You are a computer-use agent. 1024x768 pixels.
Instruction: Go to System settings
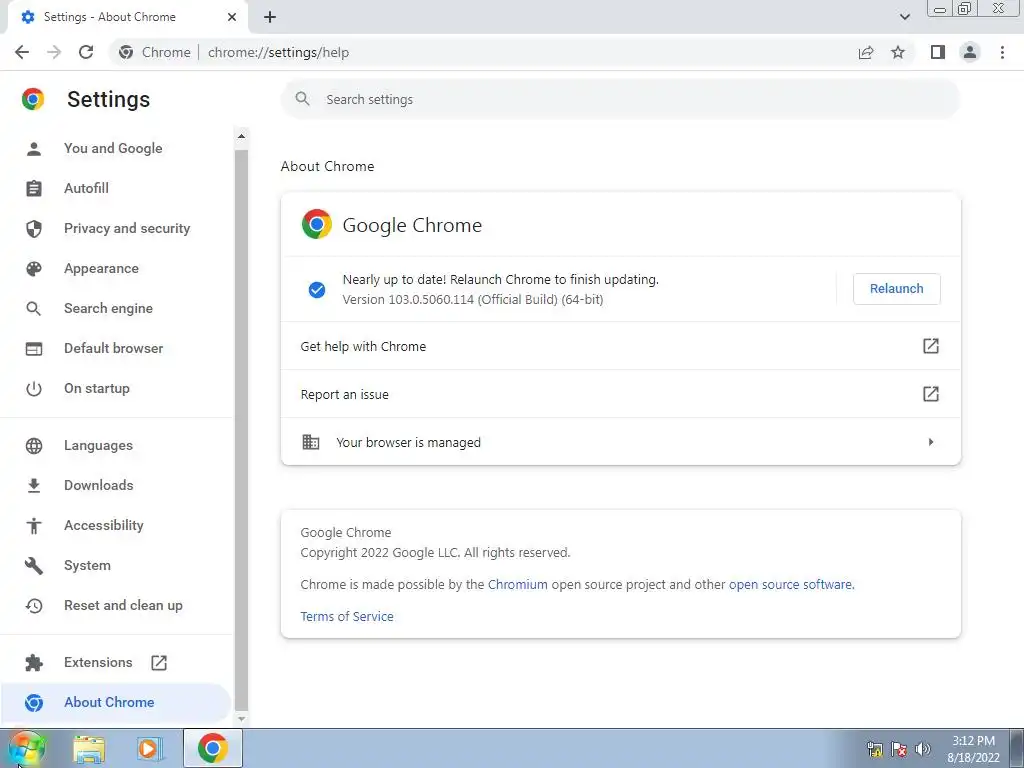(x=87, y=566)
